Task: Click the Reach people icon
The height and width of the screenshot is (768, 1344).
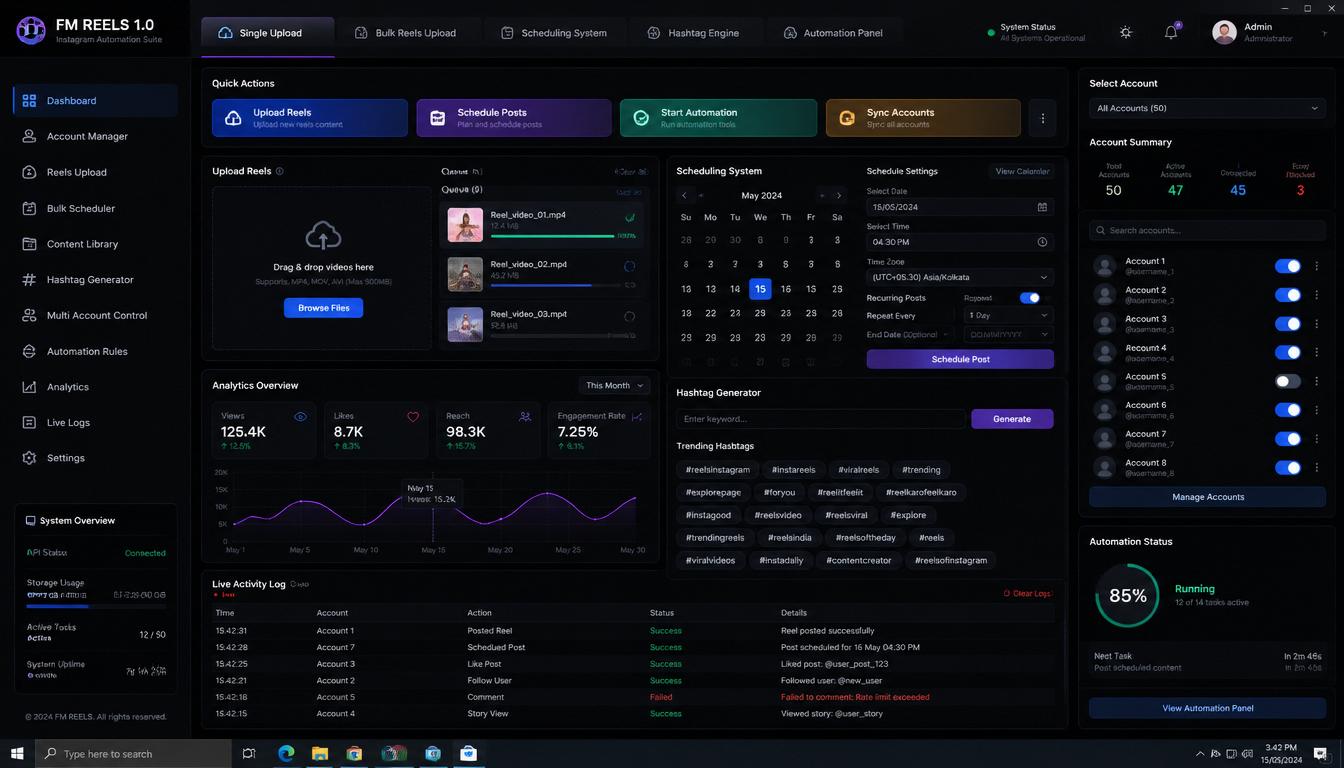Action: pos(525,417)
